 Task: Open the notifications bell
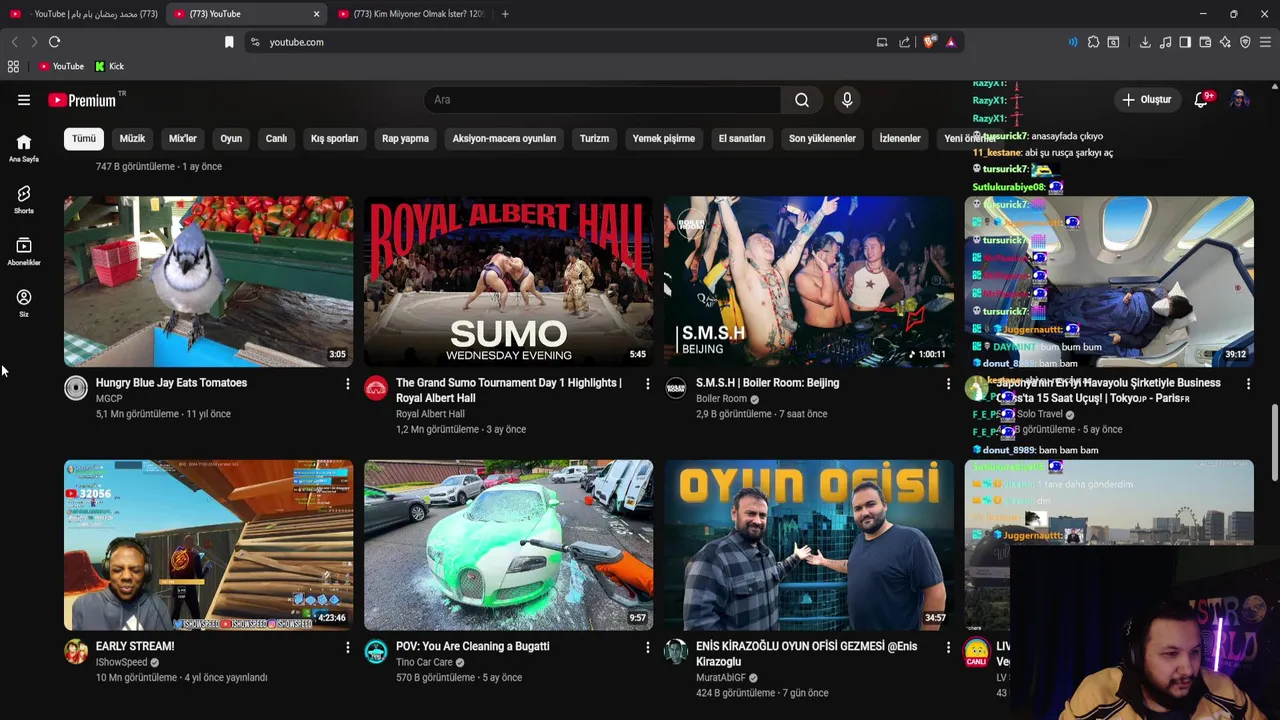[1202, 100]
